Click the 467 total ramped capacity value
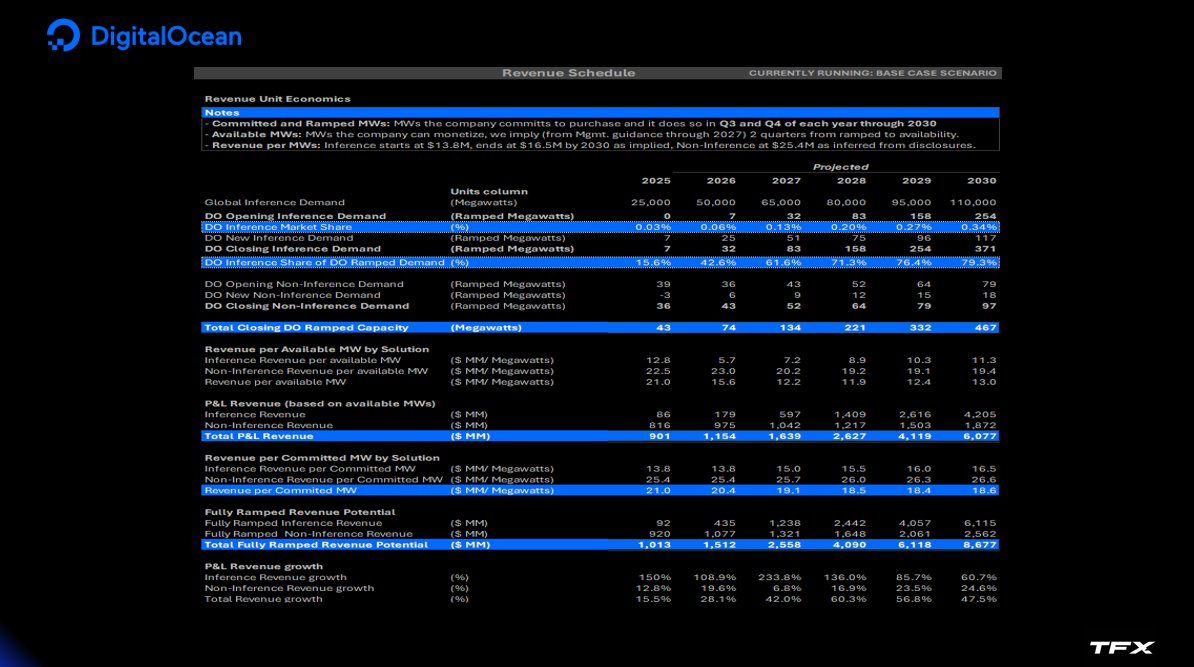This screenshot has height=667, width=1194. pyautogui.click(x=985, y=327)
